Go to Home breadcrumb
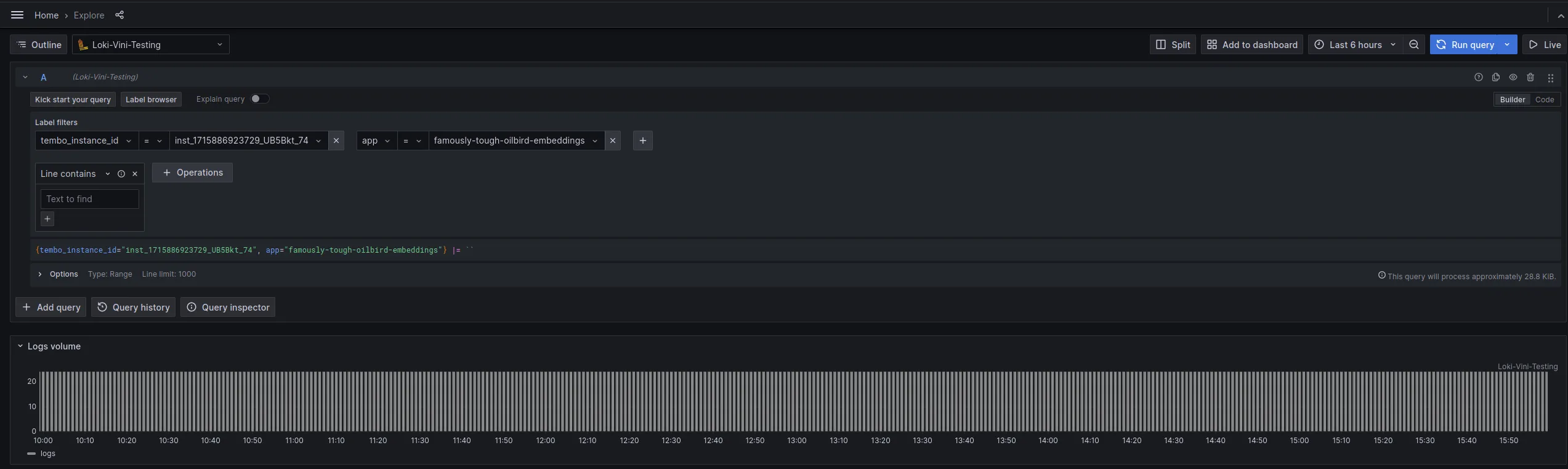The image size is (1568, 469). tap(46, 15)
